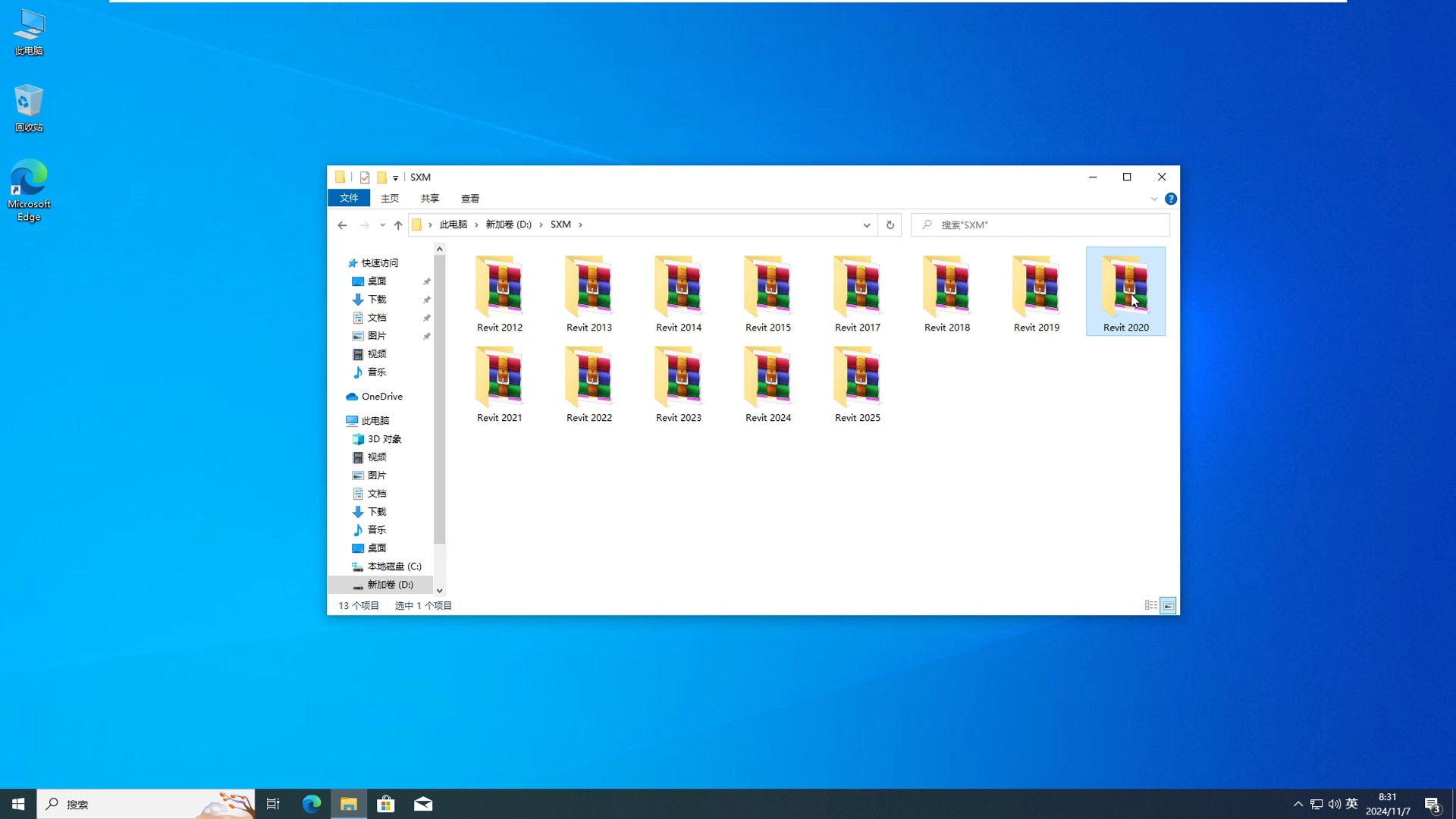This screenshot has height=819, width=1456.
Task: Show hidden system tray icons
Action: pyautogui.click(x=1298, y=804)
